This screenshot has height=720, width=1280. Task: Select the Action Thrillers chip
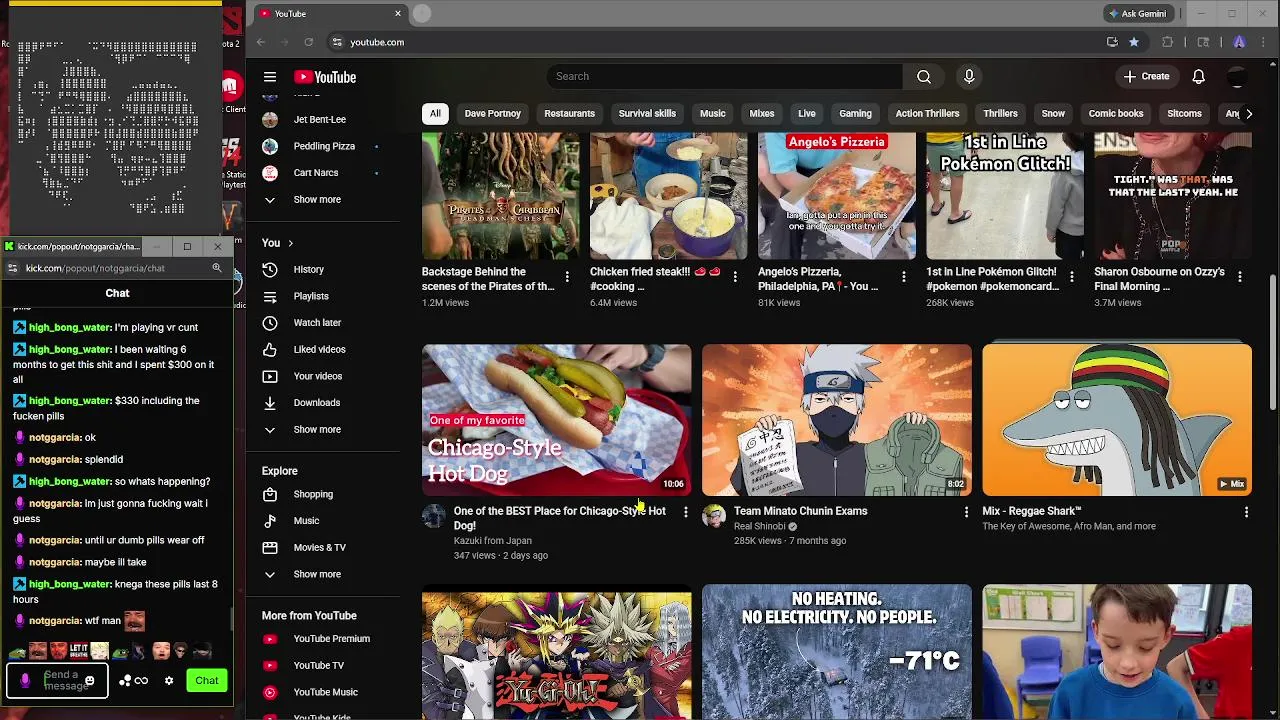pyautogui.click(x=927, y=114)
